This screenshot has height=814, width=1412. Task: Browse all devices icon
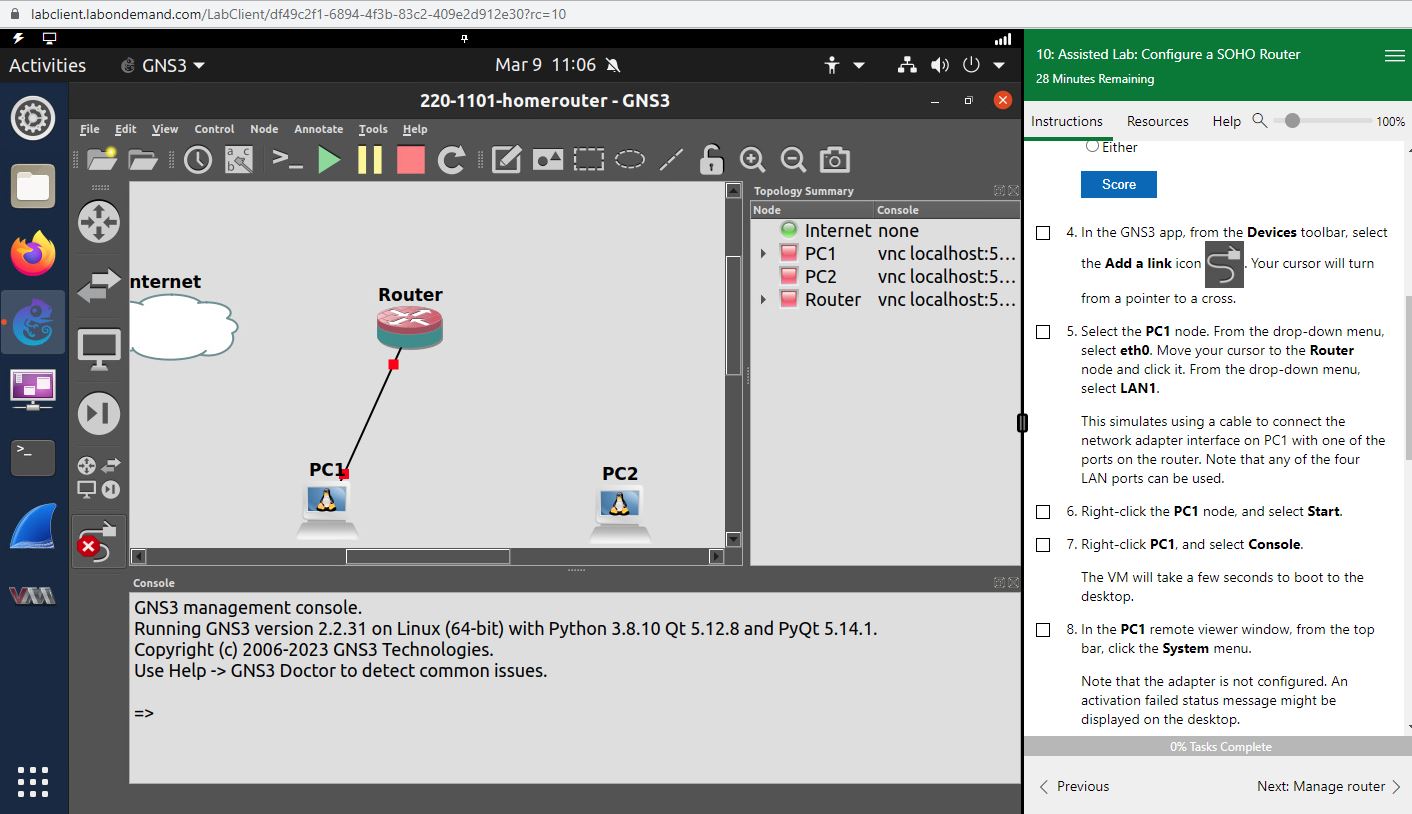(x=99, y=477)
